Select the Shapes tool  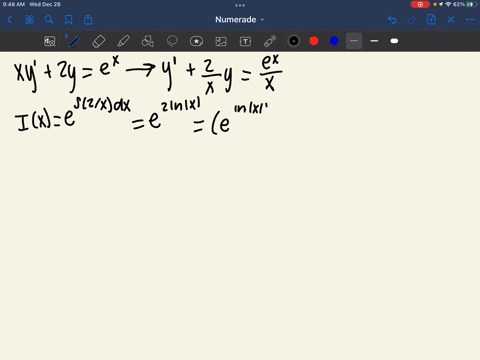148,41
